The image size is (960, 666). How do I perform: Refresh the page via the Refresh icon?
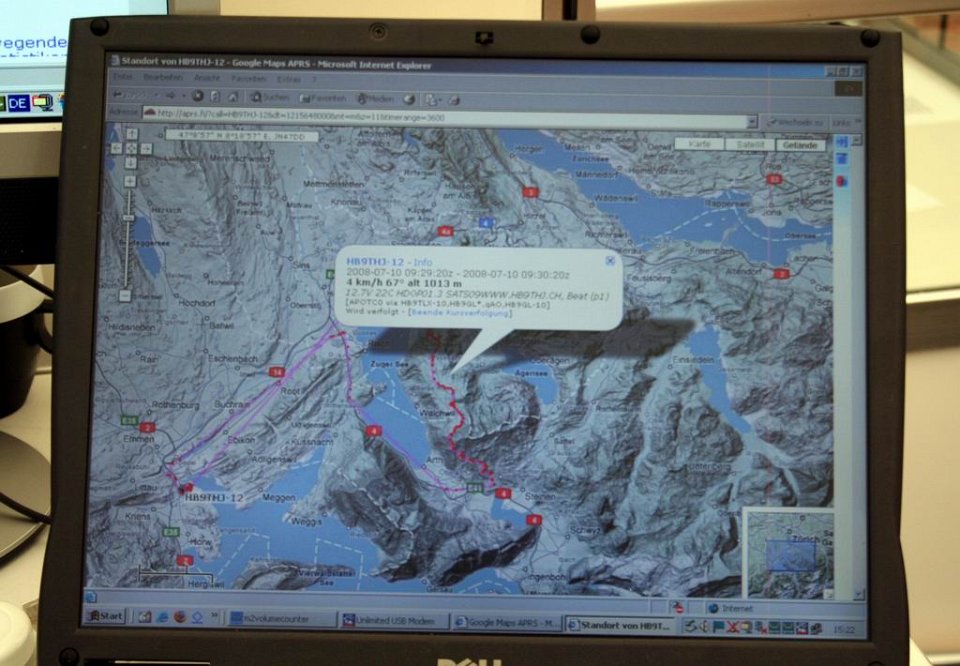coord(216,97)
